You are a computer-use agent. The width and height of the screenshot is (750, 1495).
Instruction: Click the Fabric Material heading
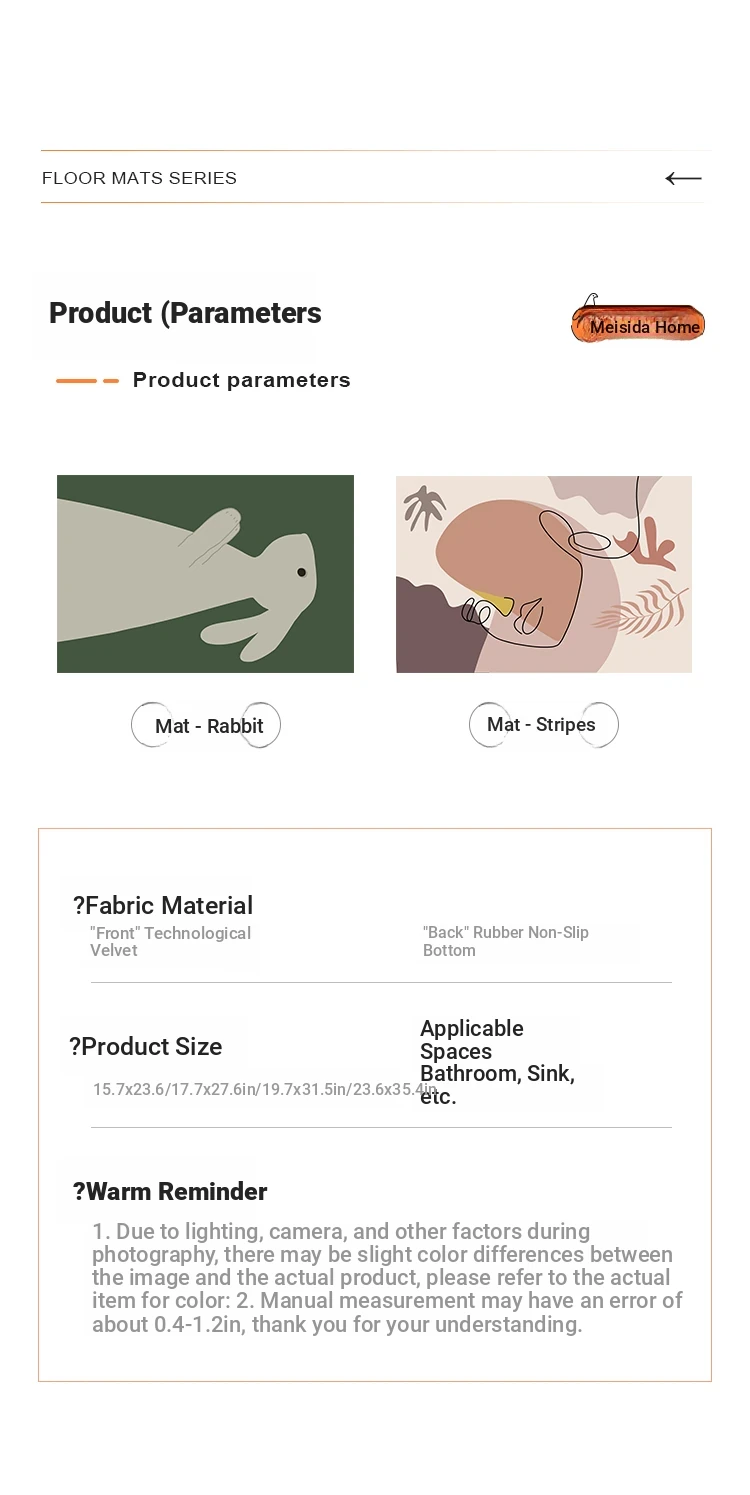(163, 905)
